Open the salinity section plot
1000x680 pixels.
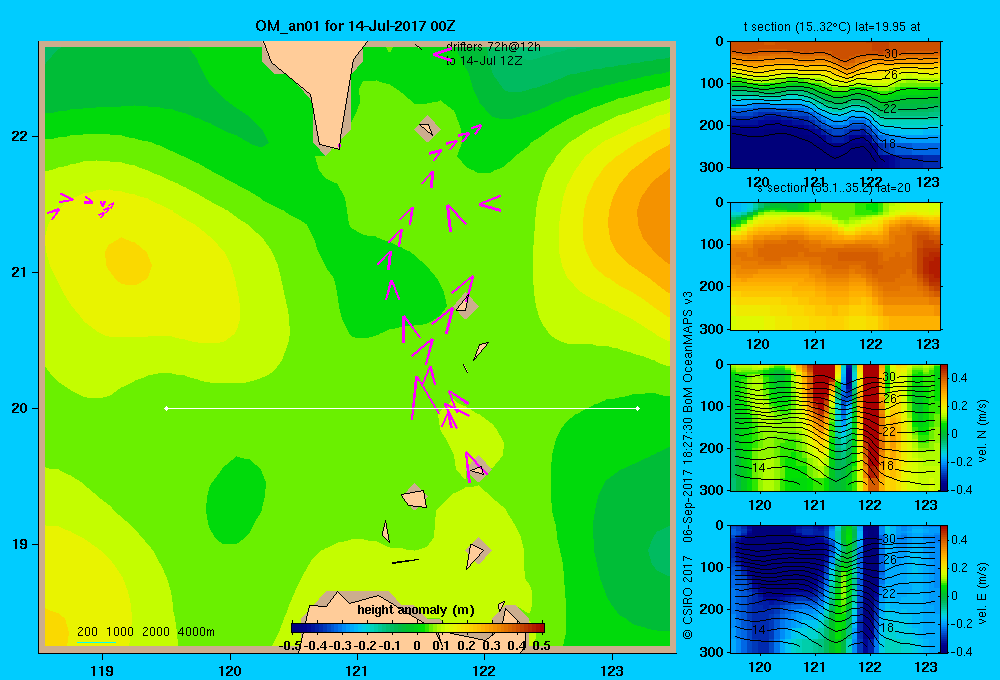point(835,266)
